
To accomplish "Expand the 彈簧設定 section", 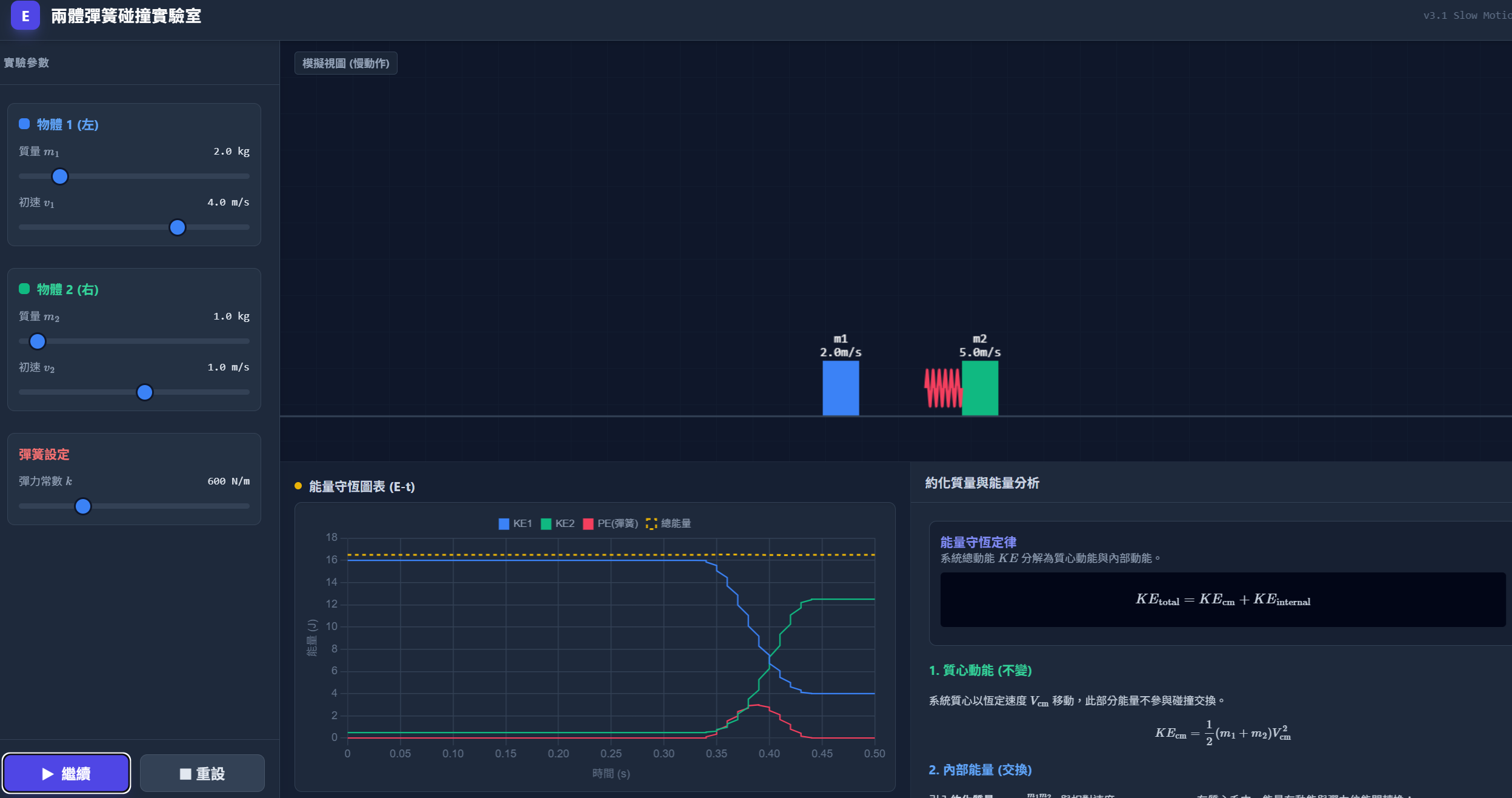I will click(x=44, y=454).
